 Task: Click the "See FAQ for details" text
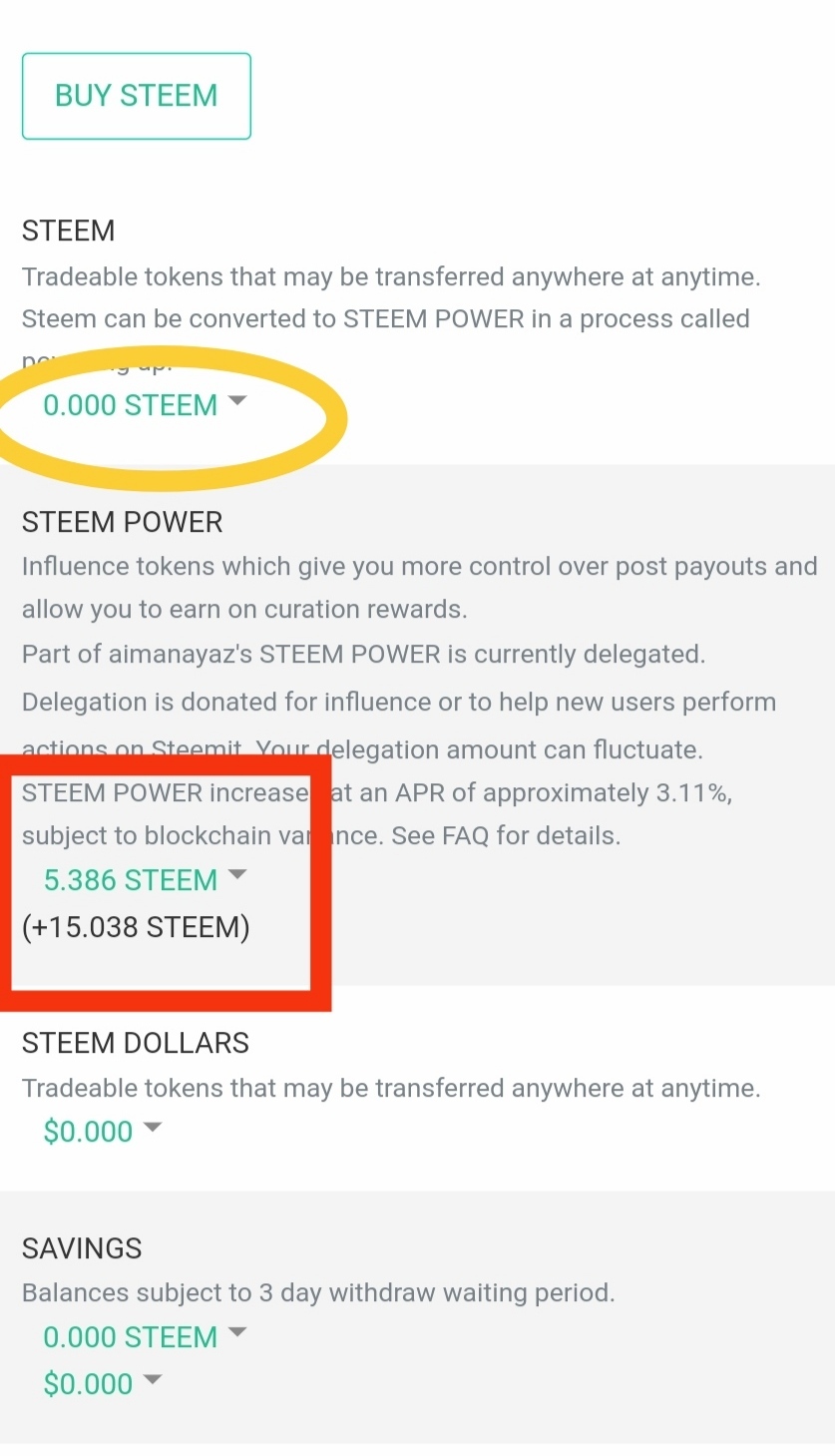506,835
